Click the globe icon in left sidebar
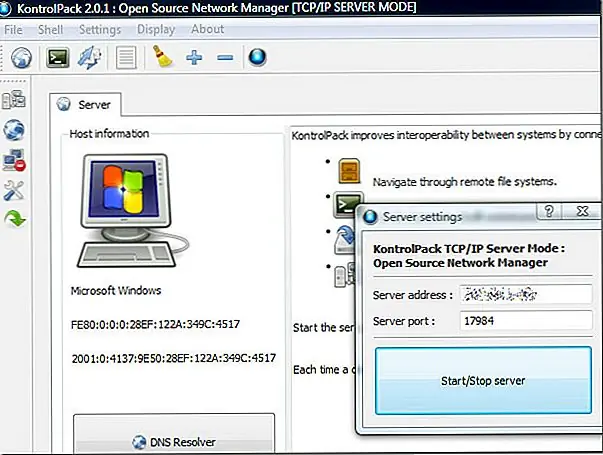The height and width of the screenshot is (455, 603). pos(15,130)
